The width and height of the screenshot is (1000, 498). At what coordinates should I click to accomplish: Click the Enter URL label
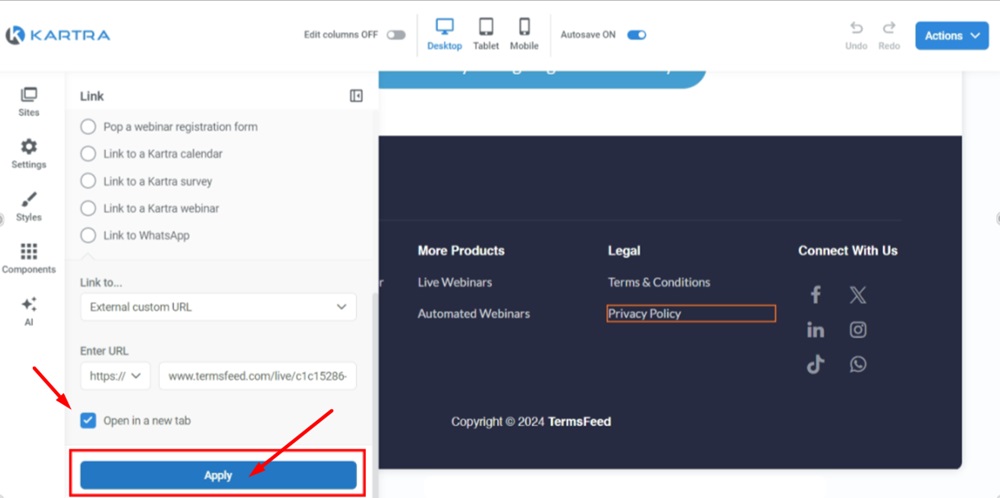click(x=104, y=351)
